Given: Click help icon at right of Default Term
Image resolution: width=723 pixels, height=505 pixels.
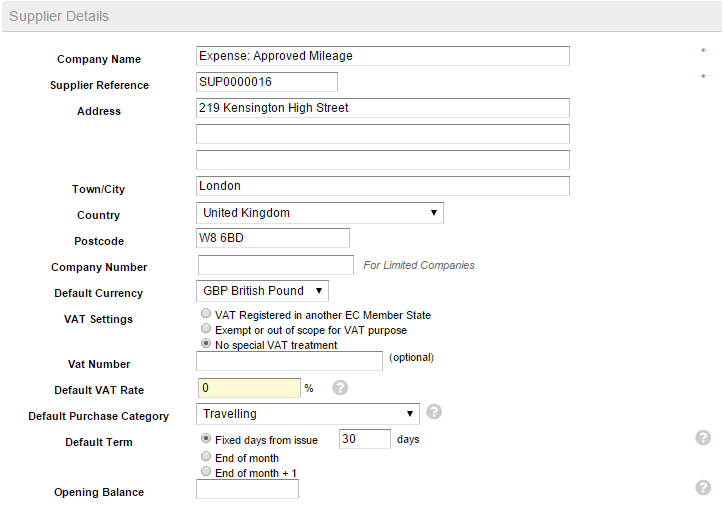Looking at the screenshot, I should pyautogui.click(x=703, y=438).
